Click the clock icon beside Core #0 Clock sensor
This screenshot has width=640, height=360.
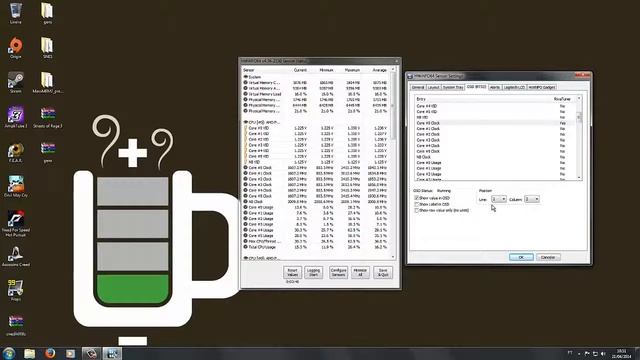pyautogui.click(x=245, y=168)
